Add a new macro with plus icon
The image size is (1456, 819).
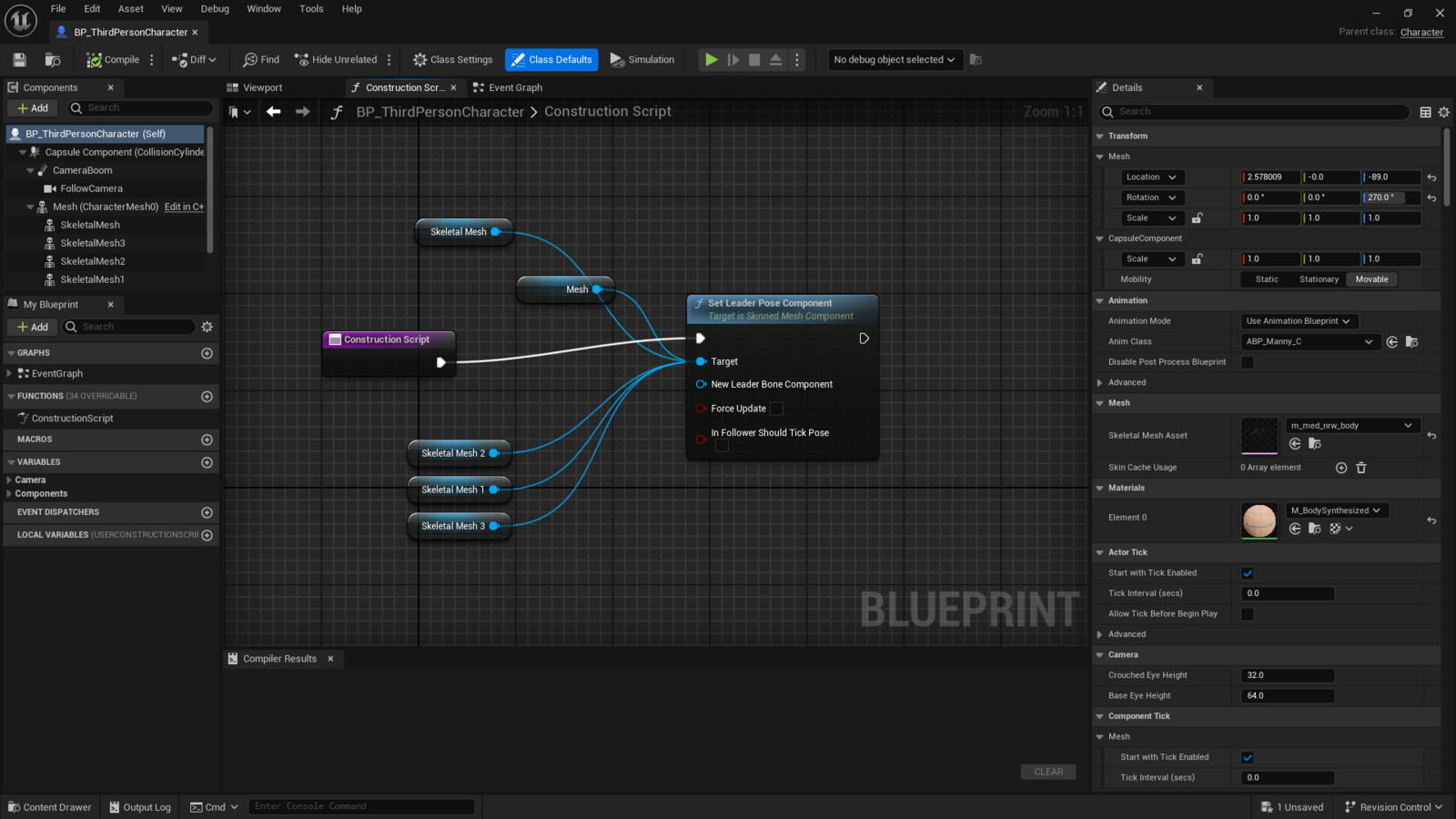coord(207,440)
